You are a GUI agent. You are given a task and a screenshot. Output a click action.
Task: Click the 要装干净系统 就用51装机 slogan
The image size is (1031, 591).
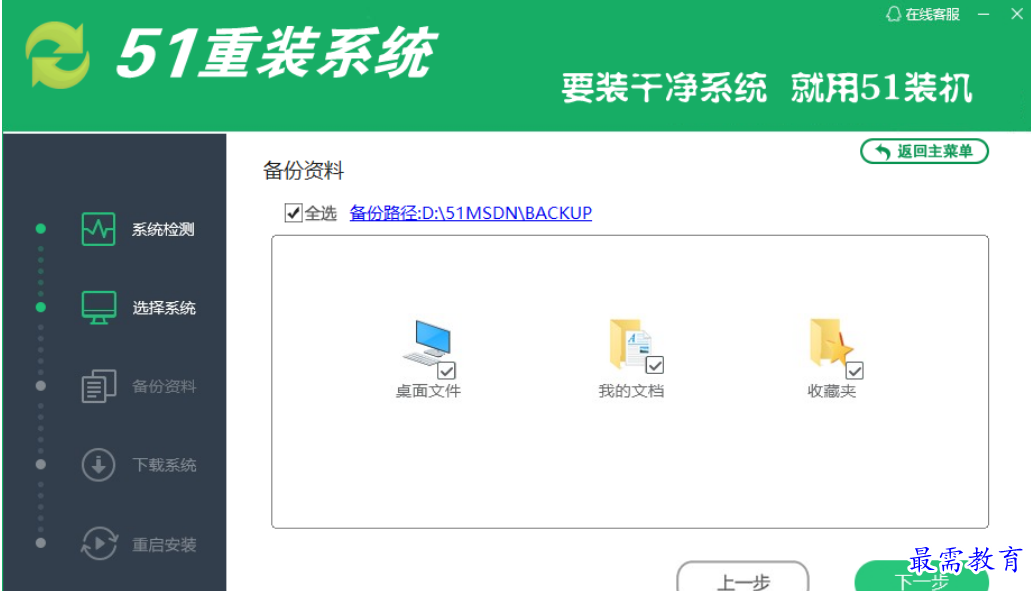click(x=766, y=88)
